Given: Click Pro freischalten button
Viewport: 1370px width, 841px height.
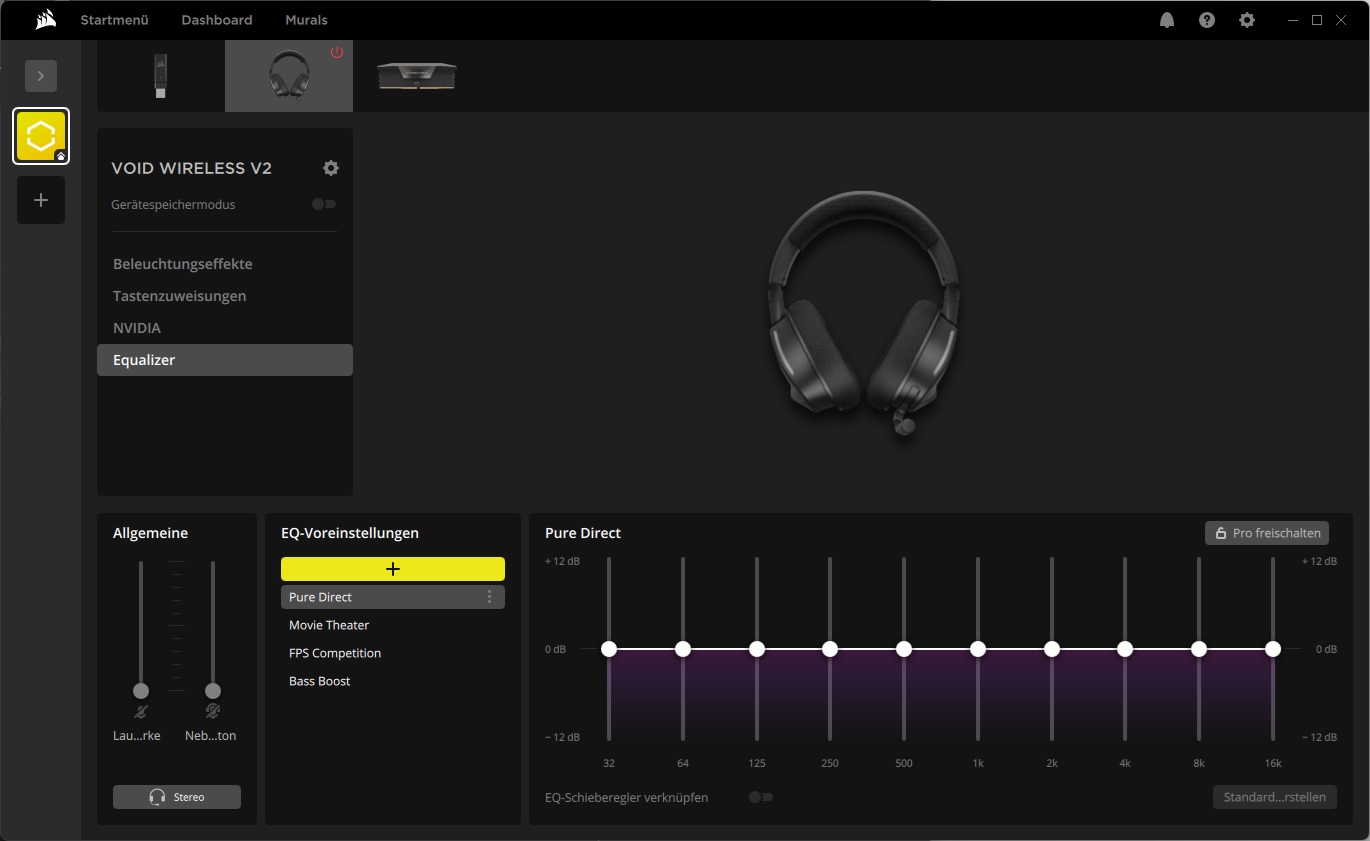Looking at the screenshot, I should (1267, 533).
